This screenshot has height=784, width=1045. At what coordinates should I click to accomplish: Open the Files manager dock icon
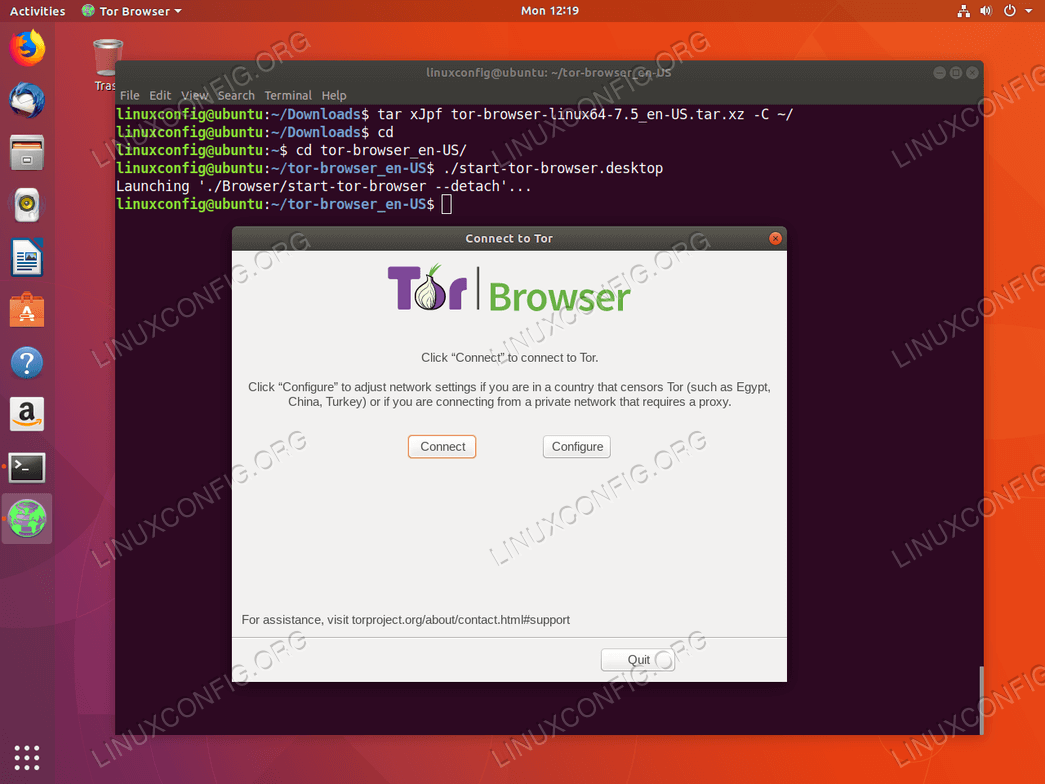(x=27, y=153)
